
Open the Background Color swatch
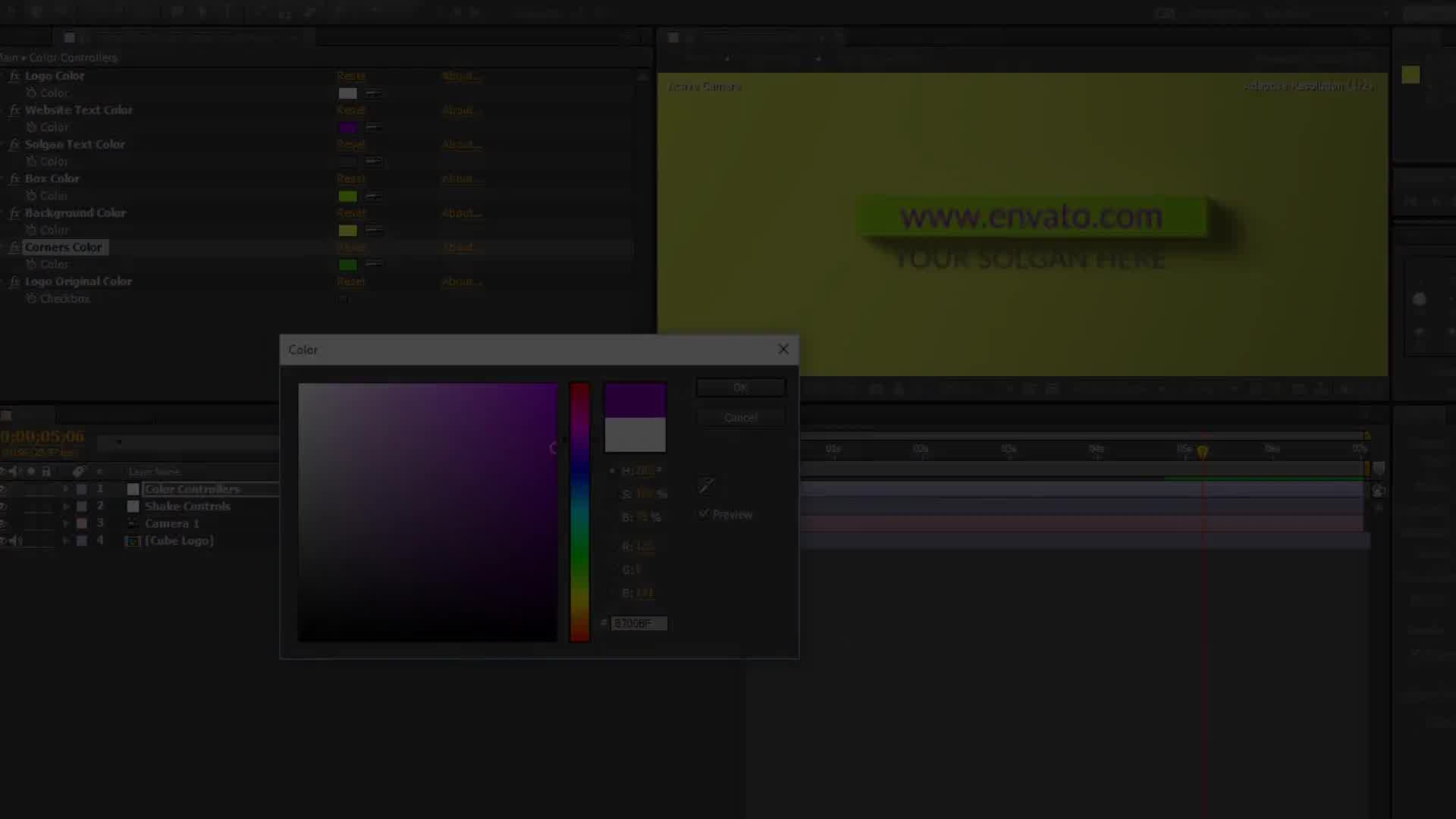tap(347, 231)
